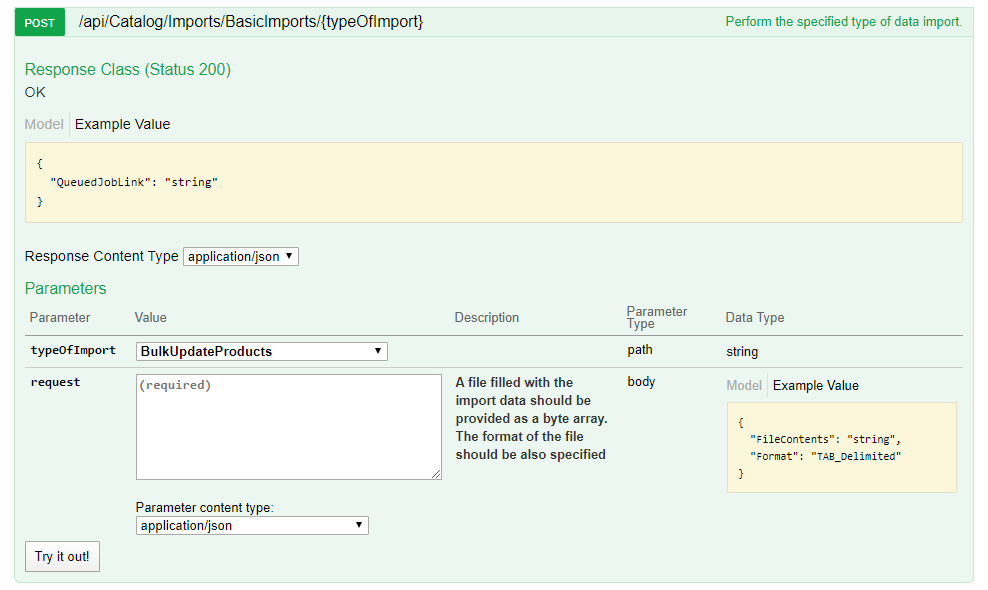
Task: Click the /api/Catalog/Imports/BasicImports/{typeOfImport} endpoint path
Action: pos(251,22)
